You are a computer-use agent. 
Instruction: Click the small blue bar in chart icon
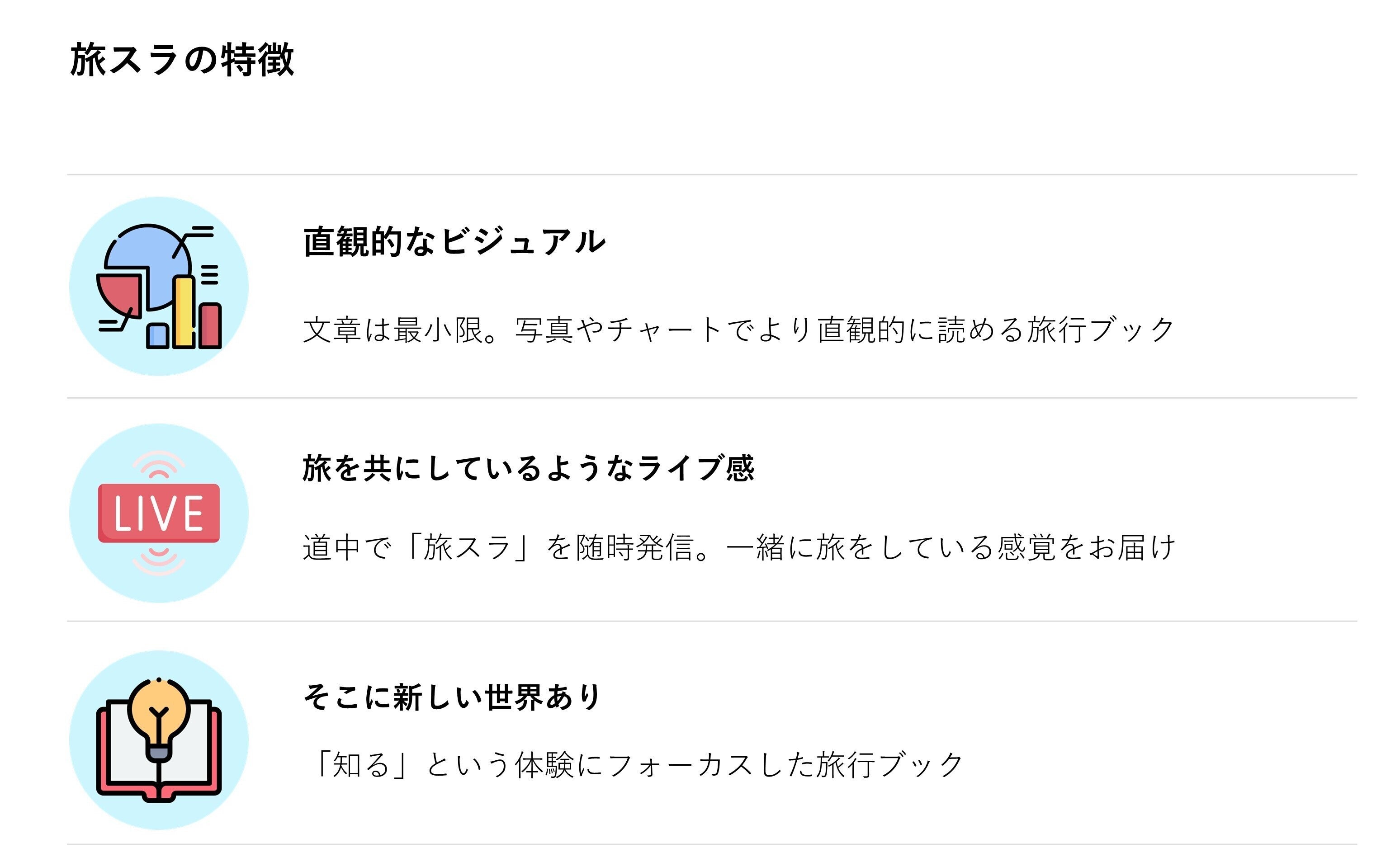coord(157,336)
